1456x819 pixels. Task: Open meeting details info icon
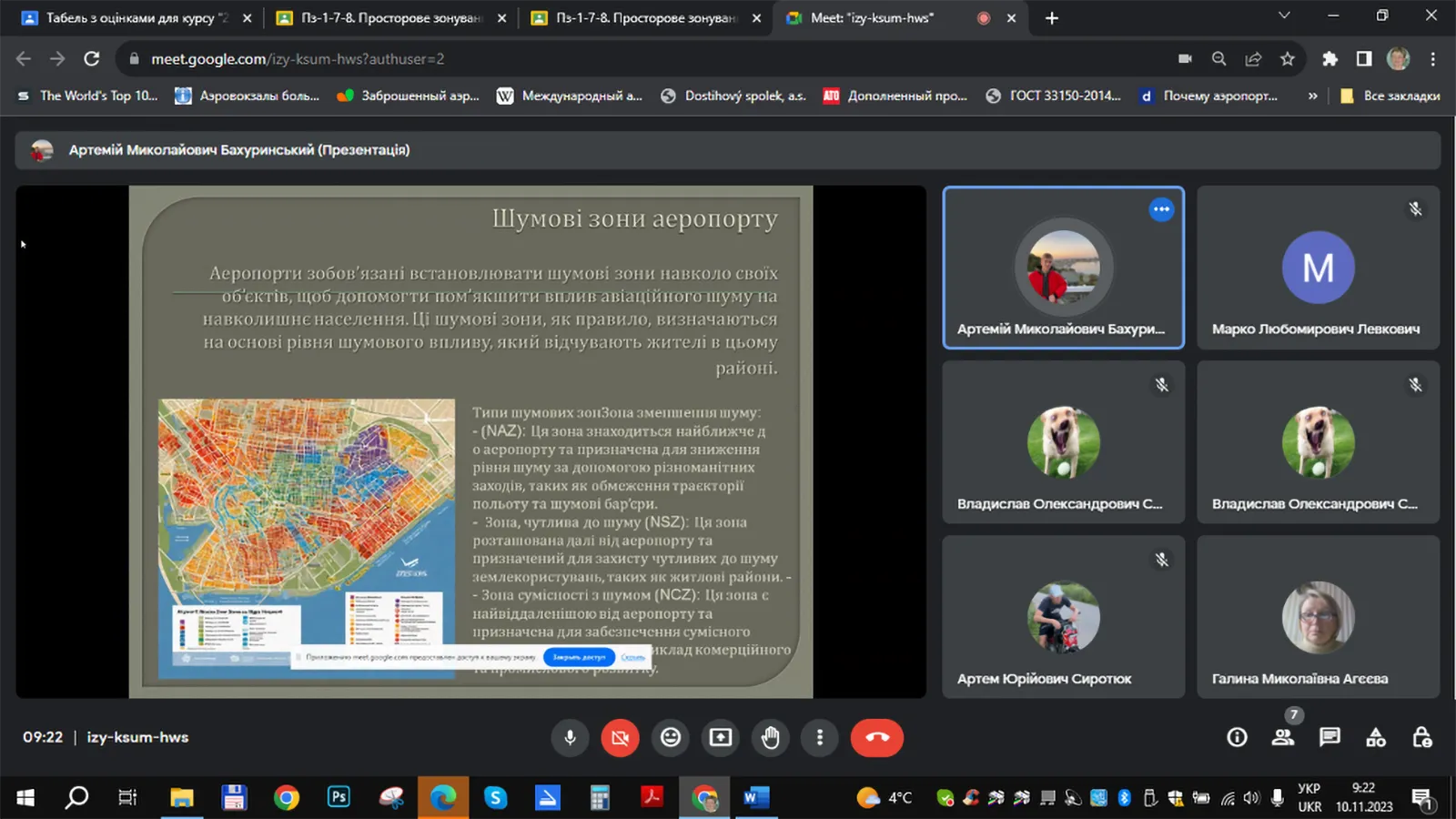[1237, 737]
